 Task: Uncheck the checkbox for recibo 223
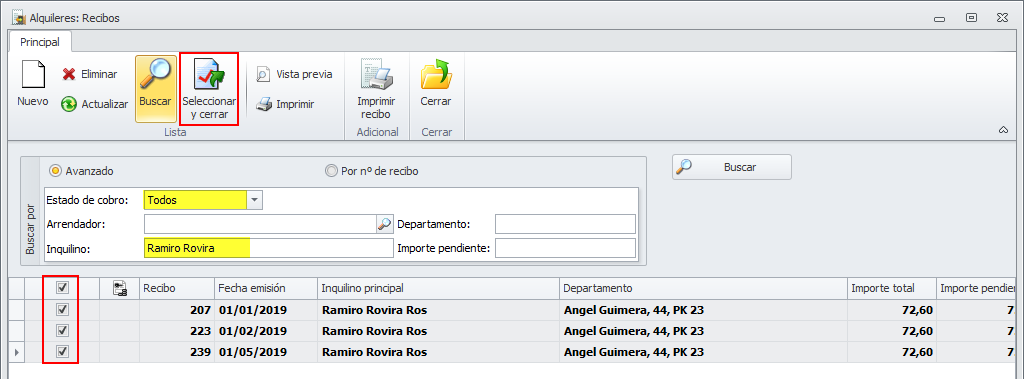click(x=63, y=331)
